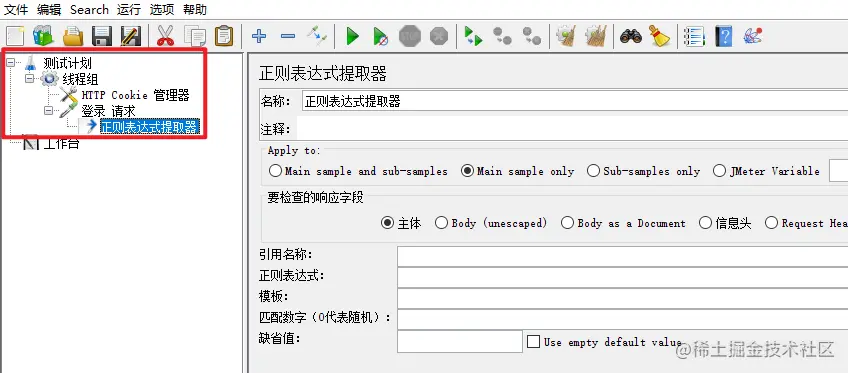
Task: Select 工作台 tree node
Action: pos(61,143)
